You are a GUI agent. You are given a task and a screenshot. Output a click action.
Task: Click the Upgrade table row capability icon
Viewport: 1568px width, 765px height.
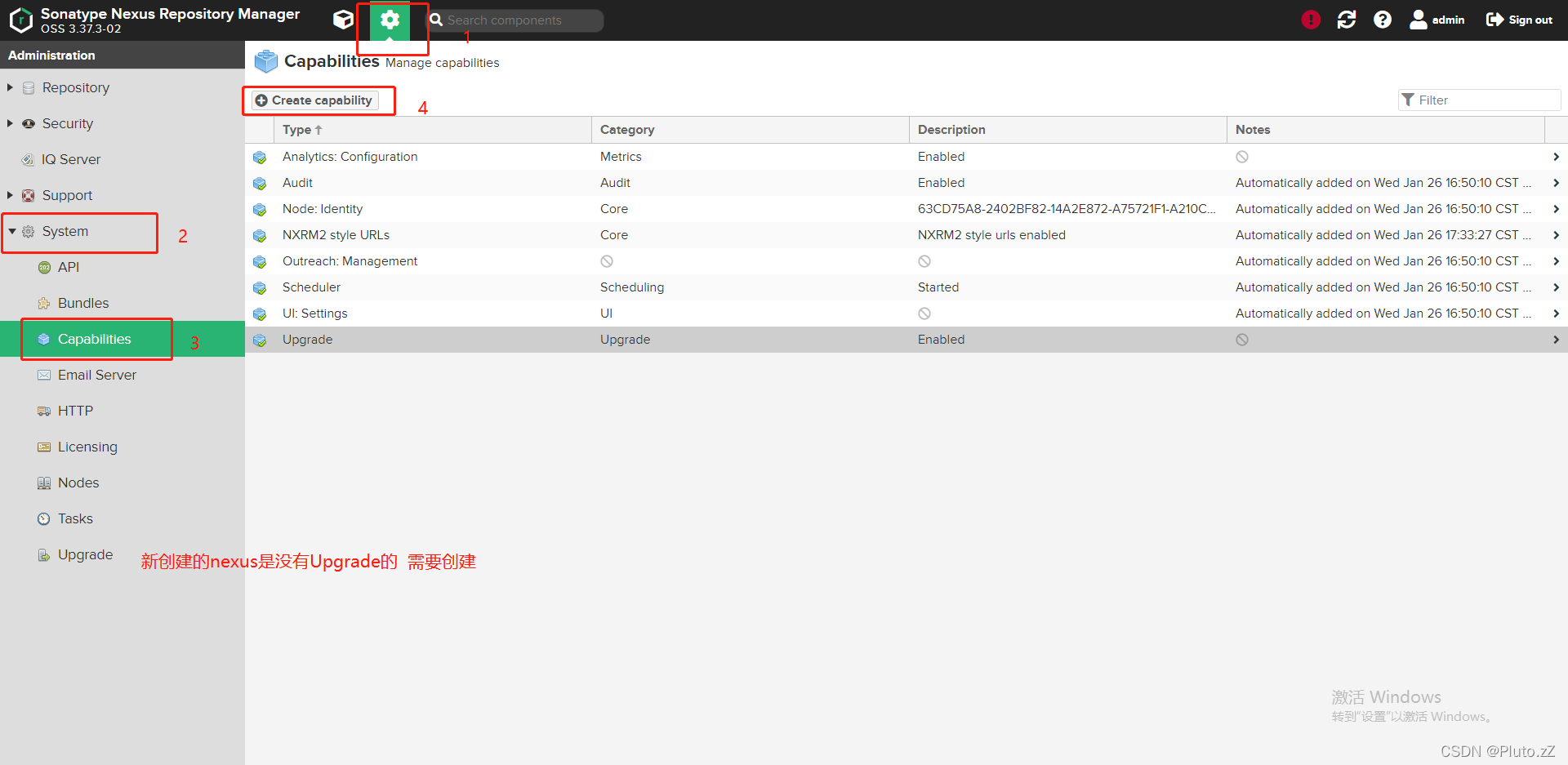point(260,340)
